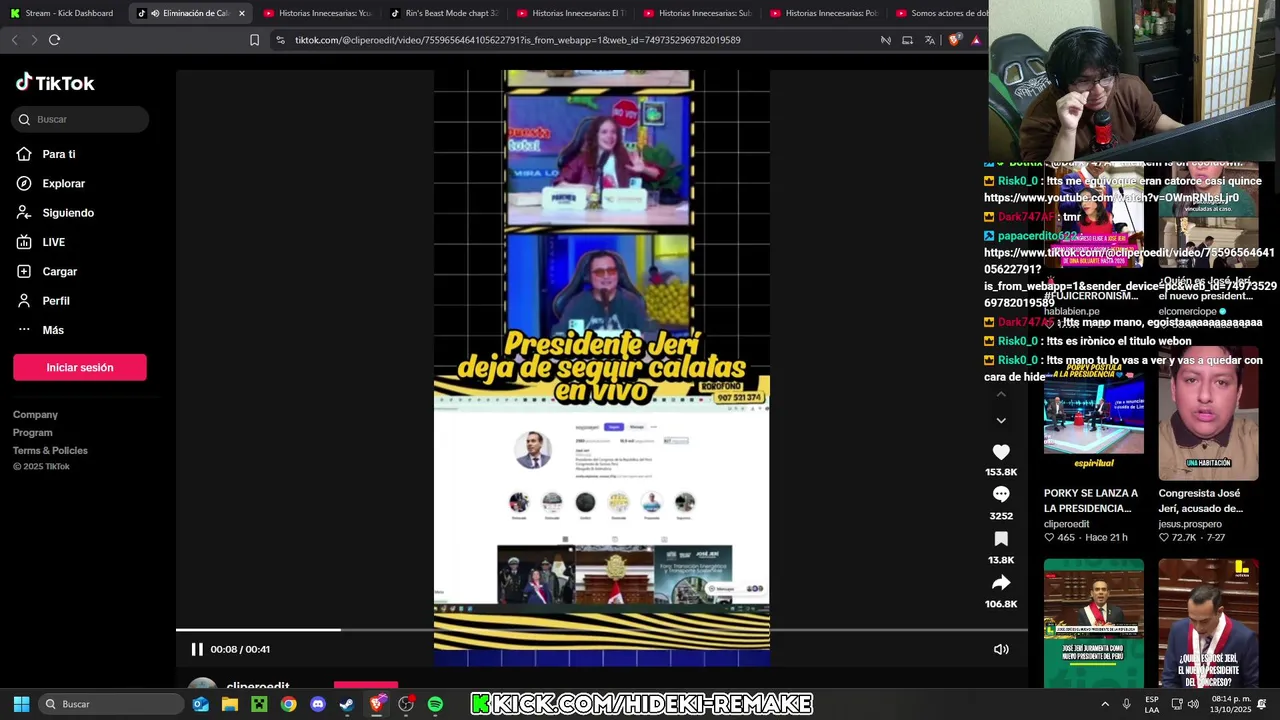Open site settings icon left of the URL

(x=280, y=40)
